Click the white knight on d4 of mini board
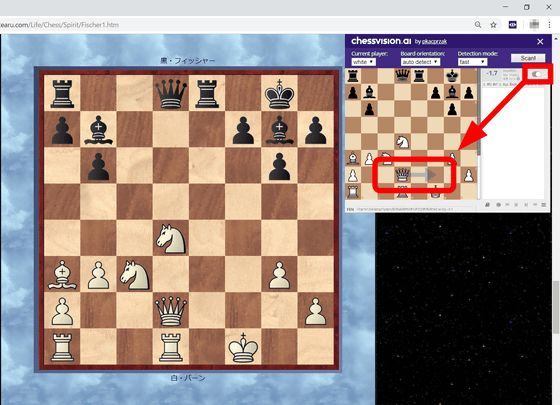560x405 pixels. [x=402, y=142]
